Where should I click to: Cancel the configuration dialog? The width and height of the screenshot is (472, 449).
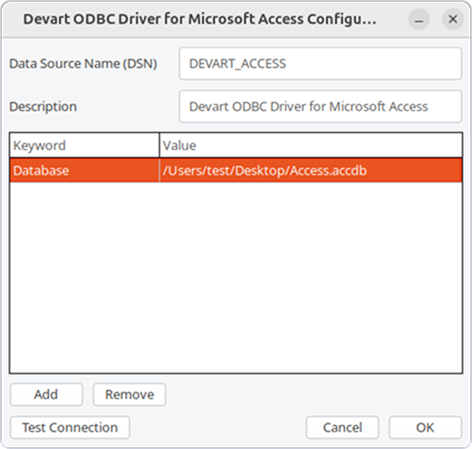(342, 427)
